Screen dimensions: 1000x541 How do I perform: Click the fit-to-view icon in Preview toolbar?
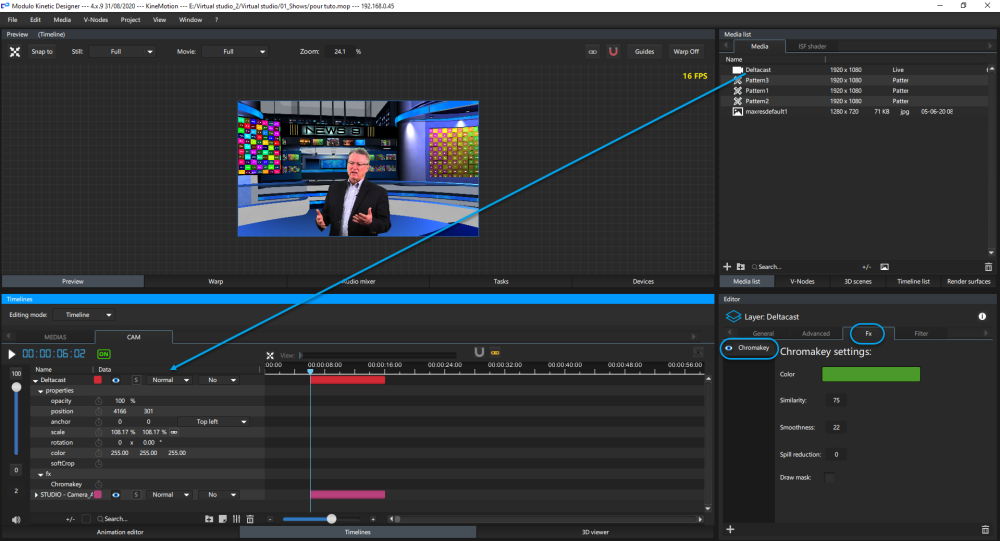point(15,51)
